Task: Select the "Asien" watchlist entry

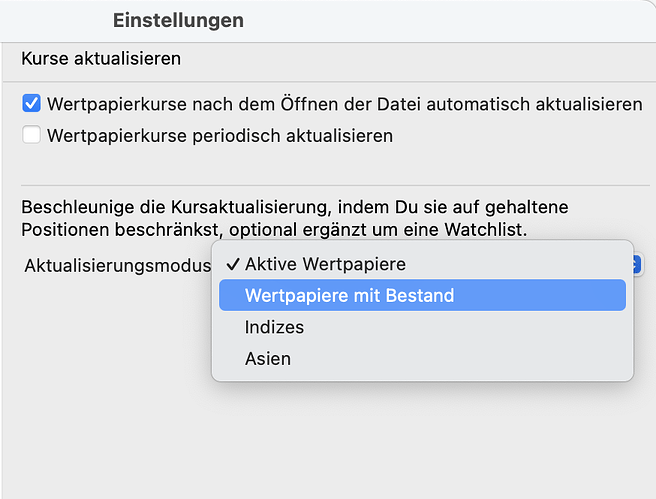Action: click(267, 358)
